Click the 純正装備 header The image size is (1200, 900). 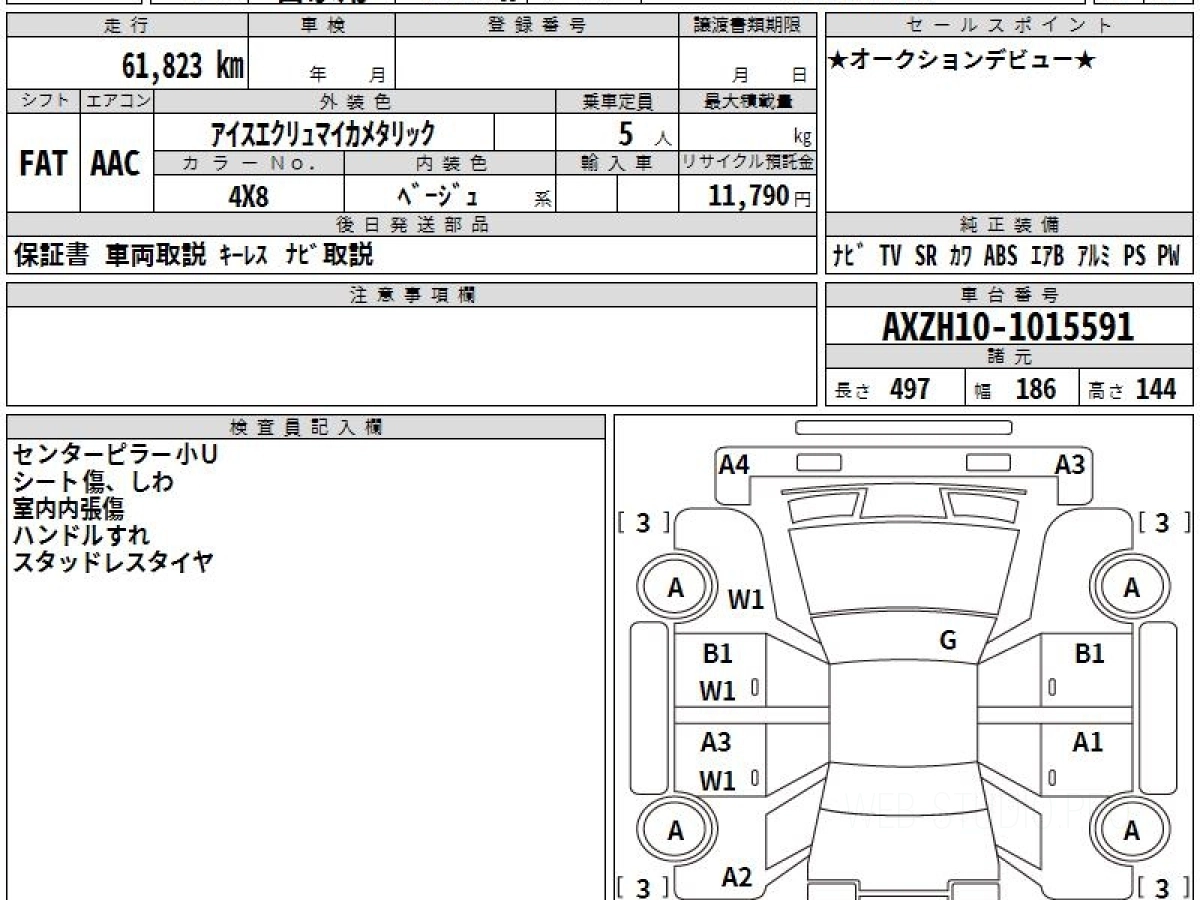(1010, 225)
